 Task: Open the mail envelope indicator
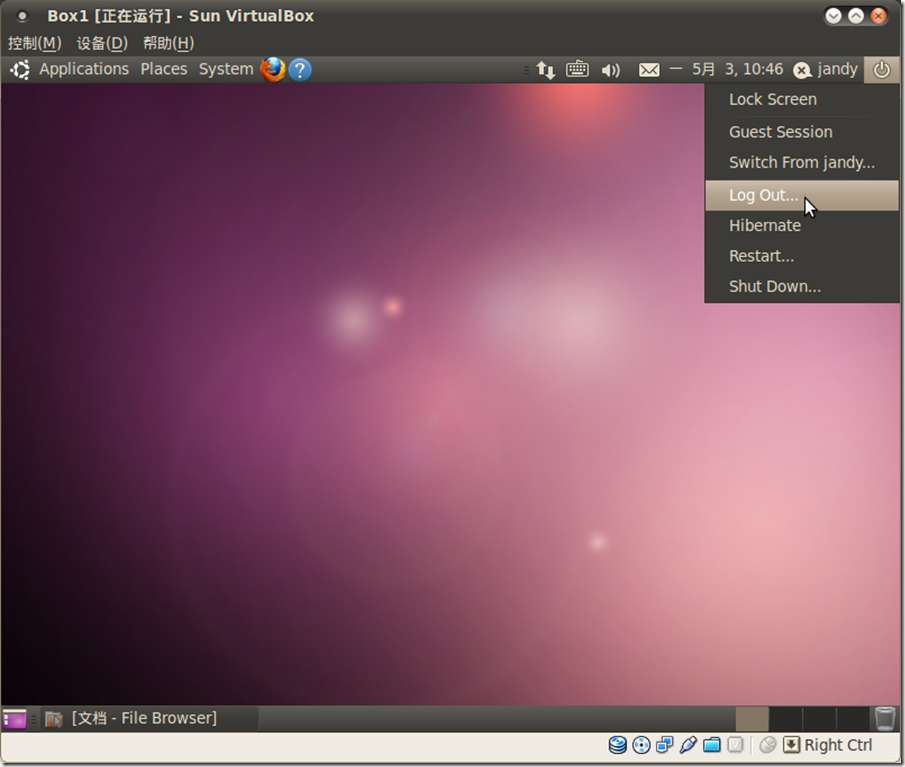click(x=649, y=70)
